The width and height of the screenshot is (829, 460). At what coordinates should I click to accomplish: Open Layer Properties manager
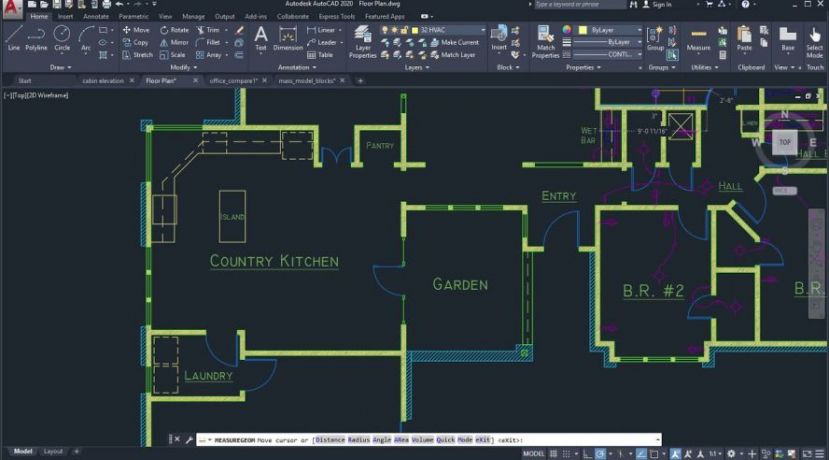pyautogui.click(x=363, y=41)
